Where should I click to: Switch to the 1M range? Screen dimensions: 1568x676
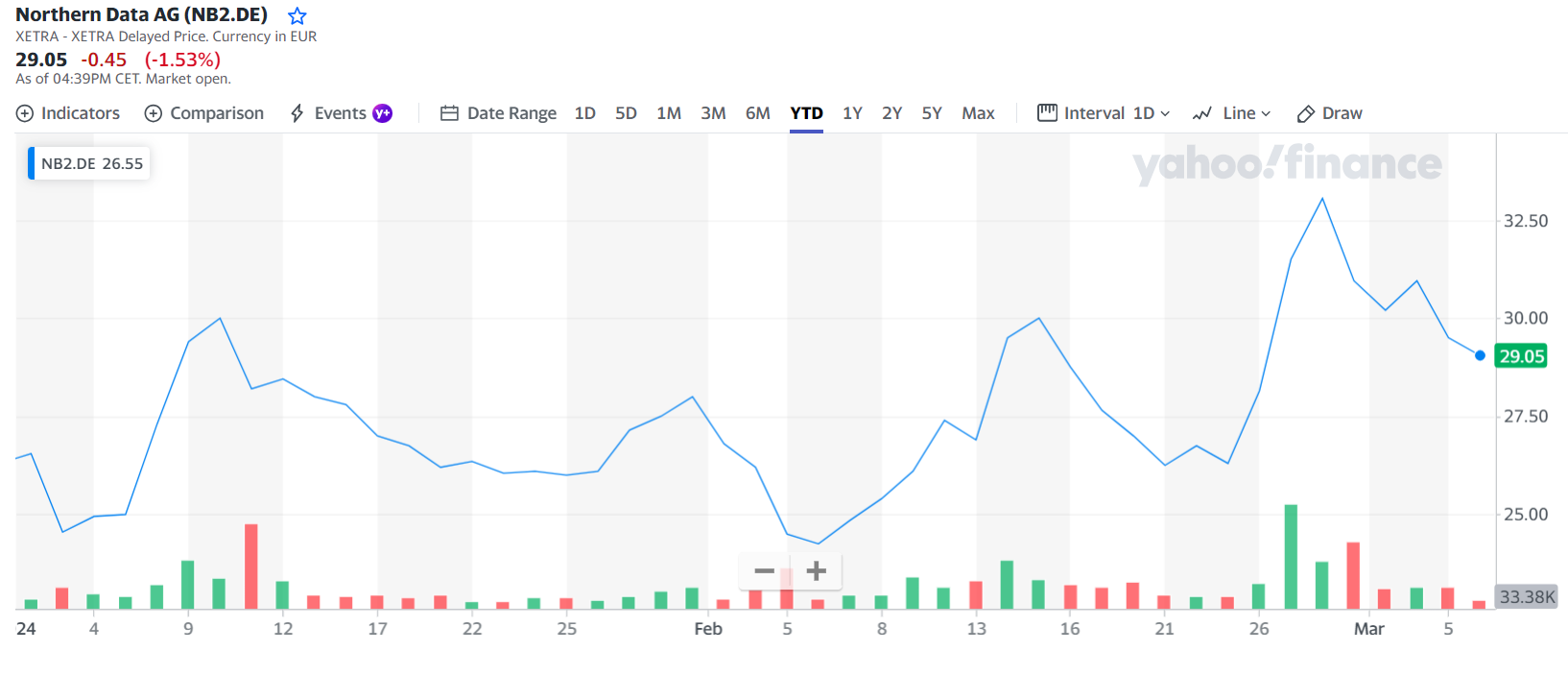pos(669,113)
